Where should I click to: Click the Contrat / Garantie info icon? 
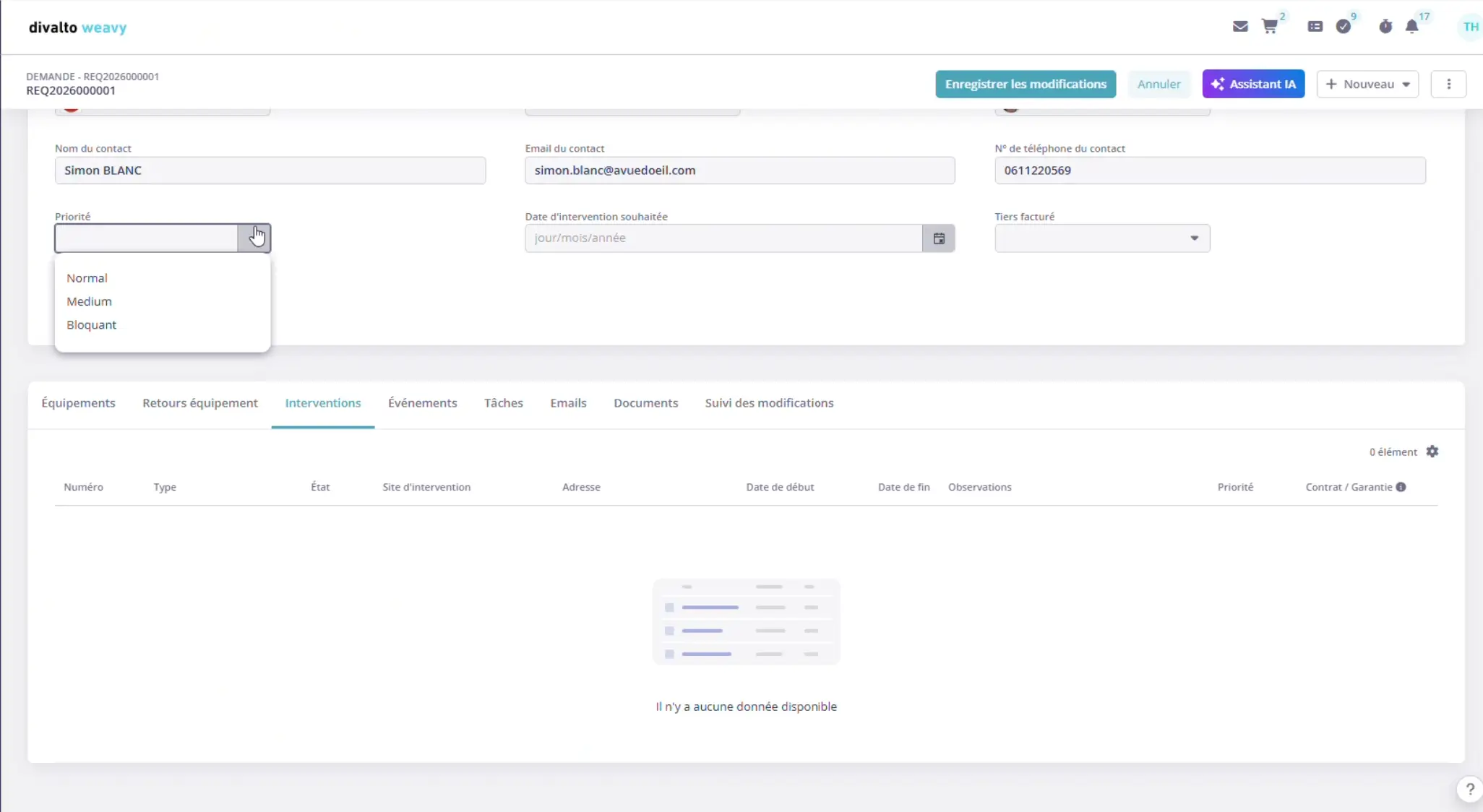coord(1401,487)
